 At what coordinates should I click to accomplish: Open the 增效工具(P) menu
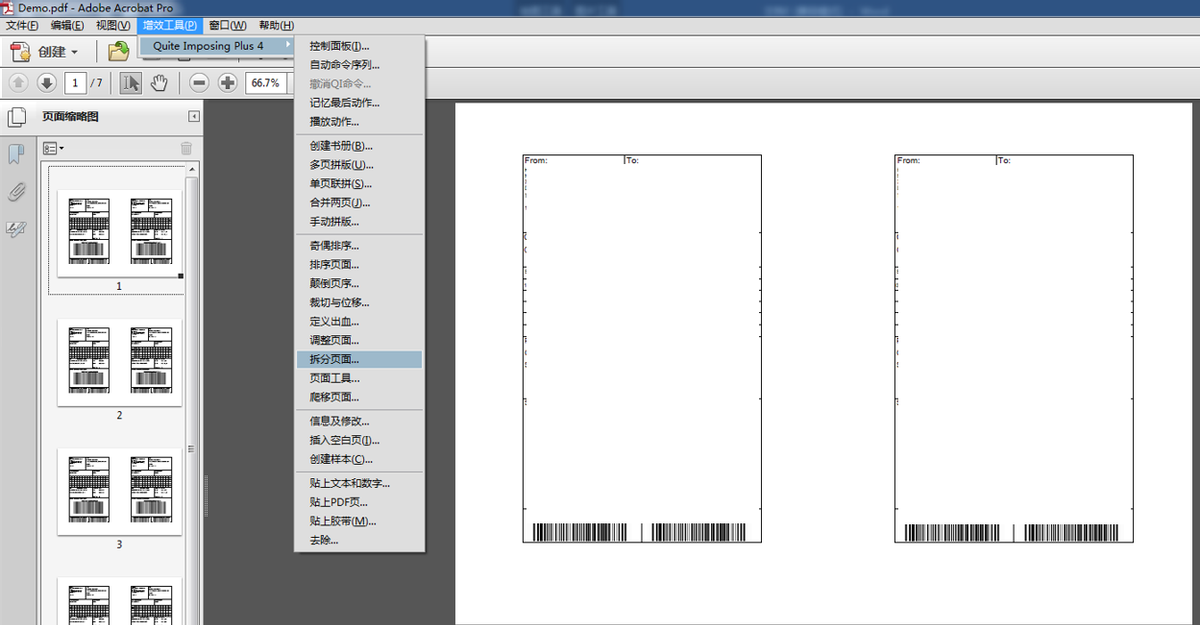point(170,25)
